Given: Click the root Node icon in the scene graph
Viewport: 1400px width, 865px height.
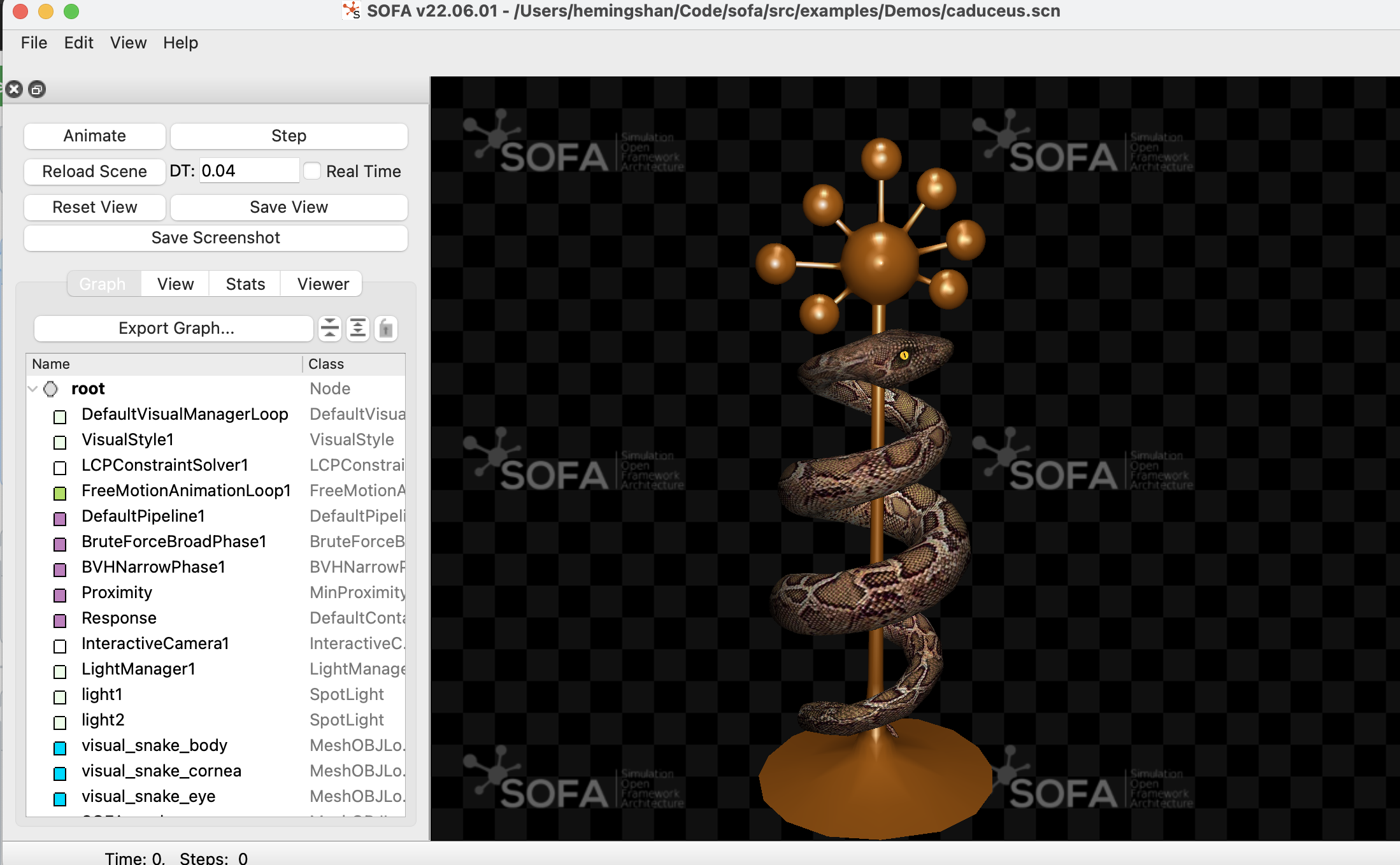Looking at the screenshot, I should 50,389.
